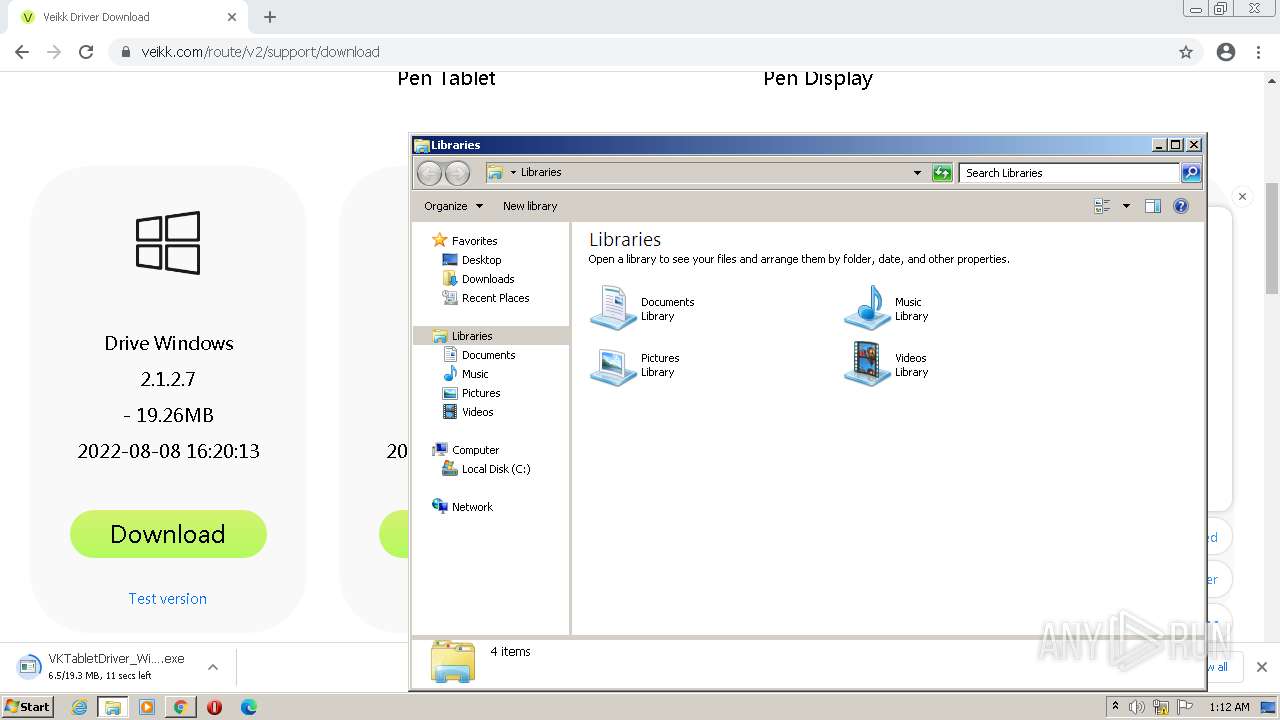Select the Veikk Driver Download tab
The height and width of the screenshot is (720, 1280).
[x=128, y=17]
